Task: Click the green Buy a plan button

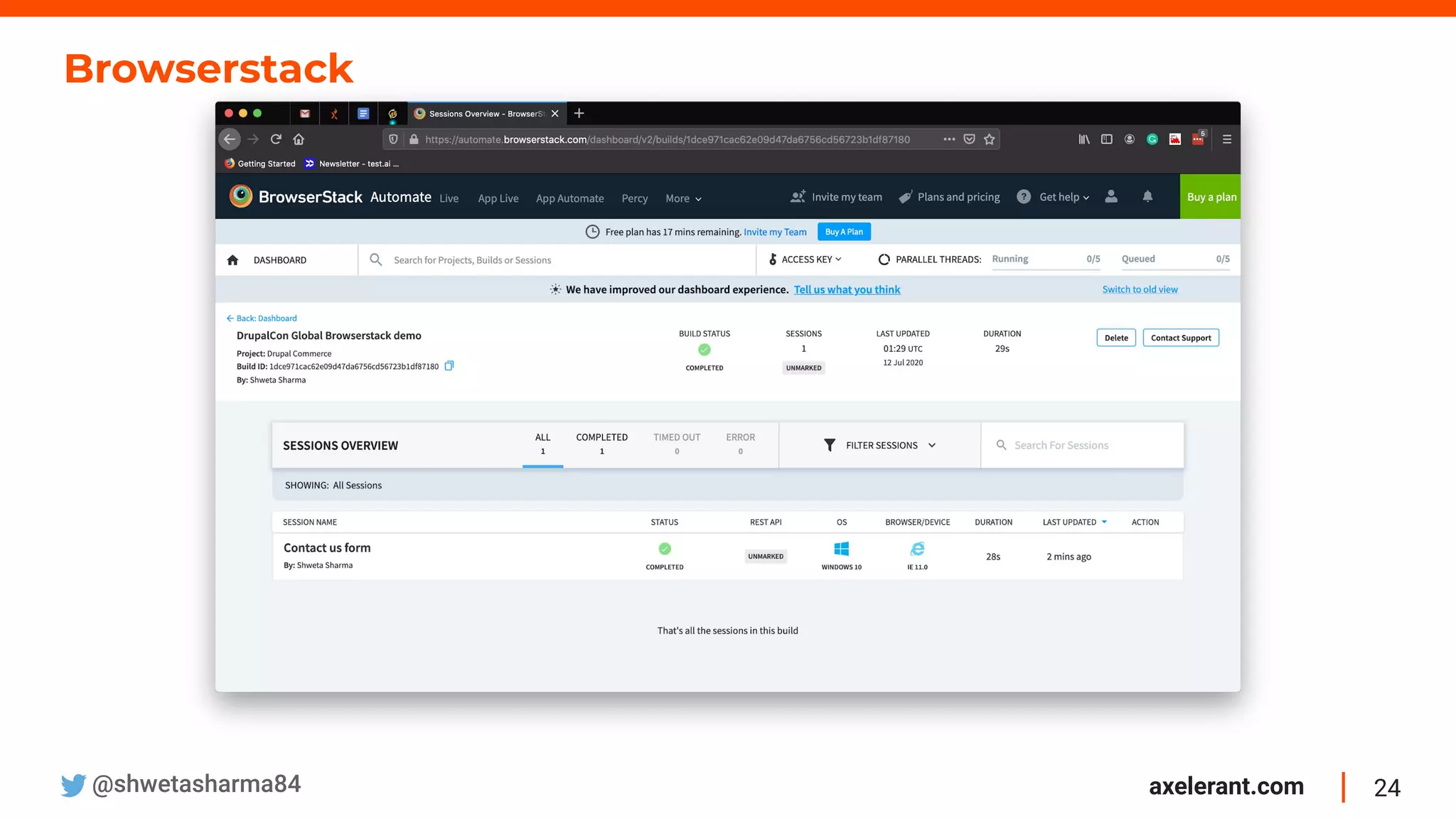Action: point(1211,197)
